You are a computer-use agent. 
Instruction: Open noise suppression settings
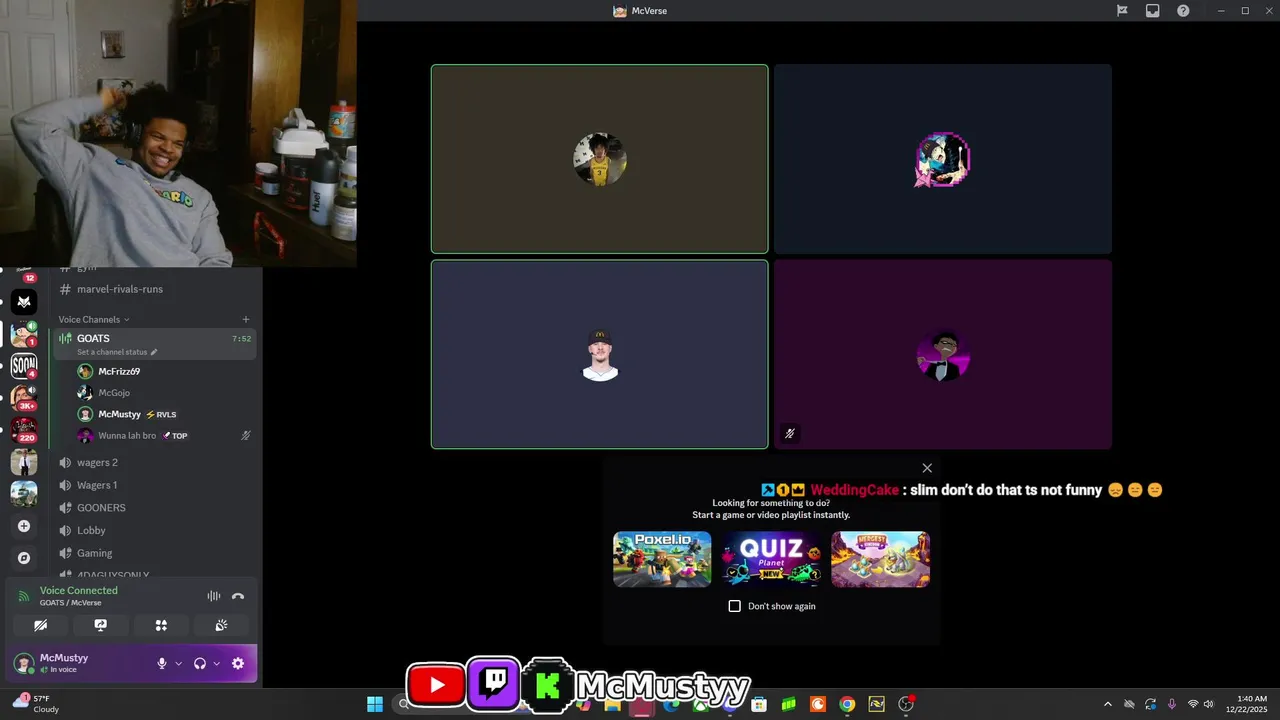click(214, 596)
